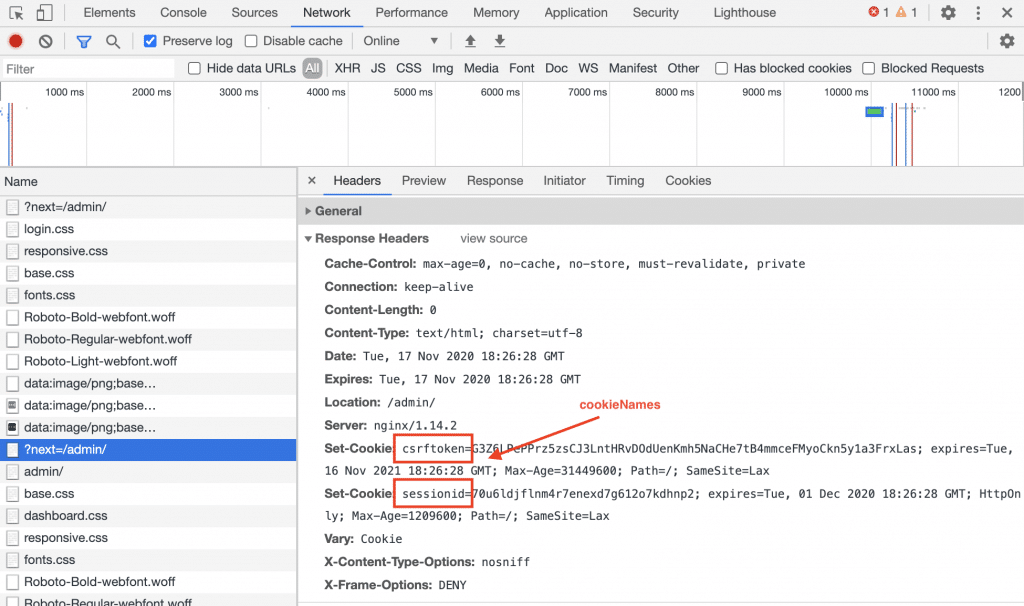Open Network settings gear icon
Viewport: 1024px width, 606px height.
click(x=1007, y=41)
